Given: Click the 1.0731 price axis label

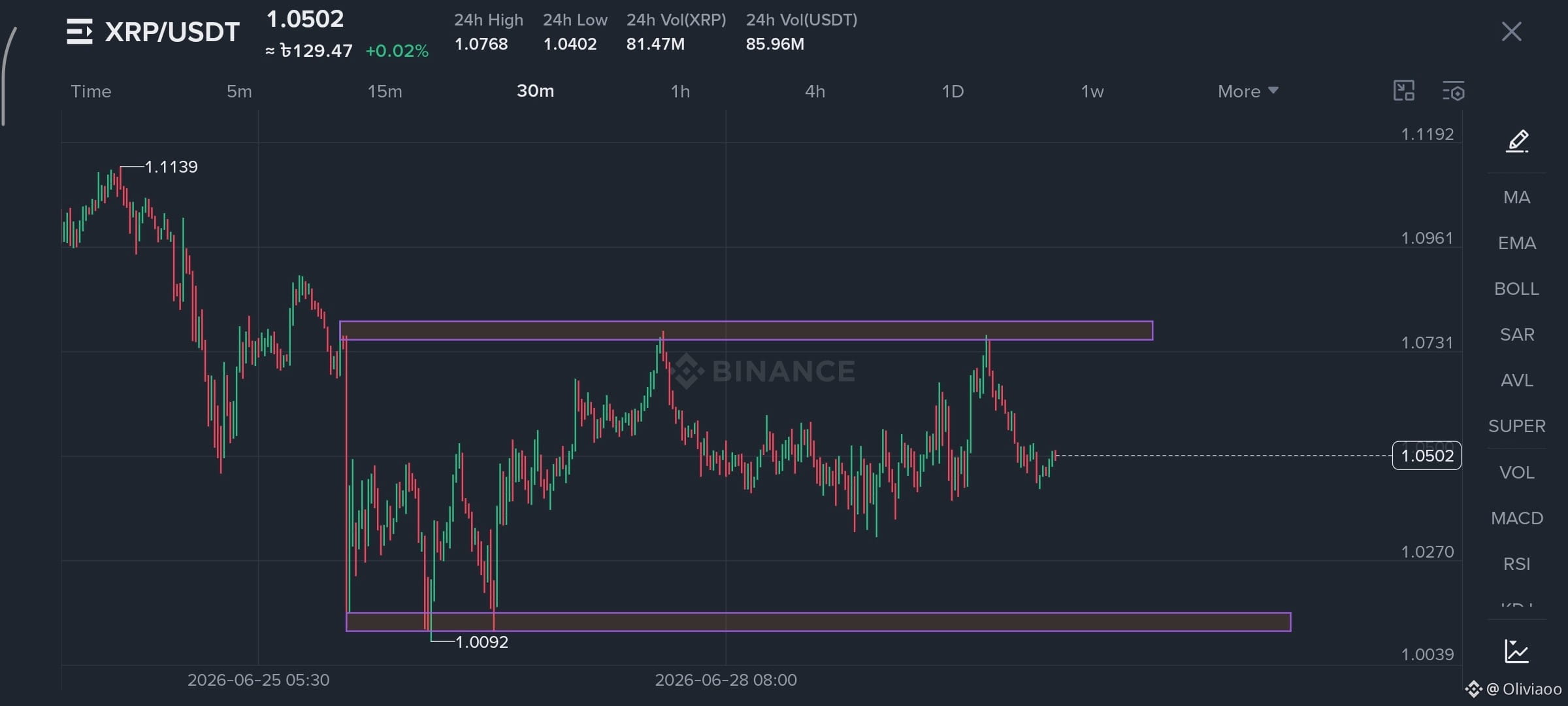Looking at the screenshot, I should pos(1427,343).
